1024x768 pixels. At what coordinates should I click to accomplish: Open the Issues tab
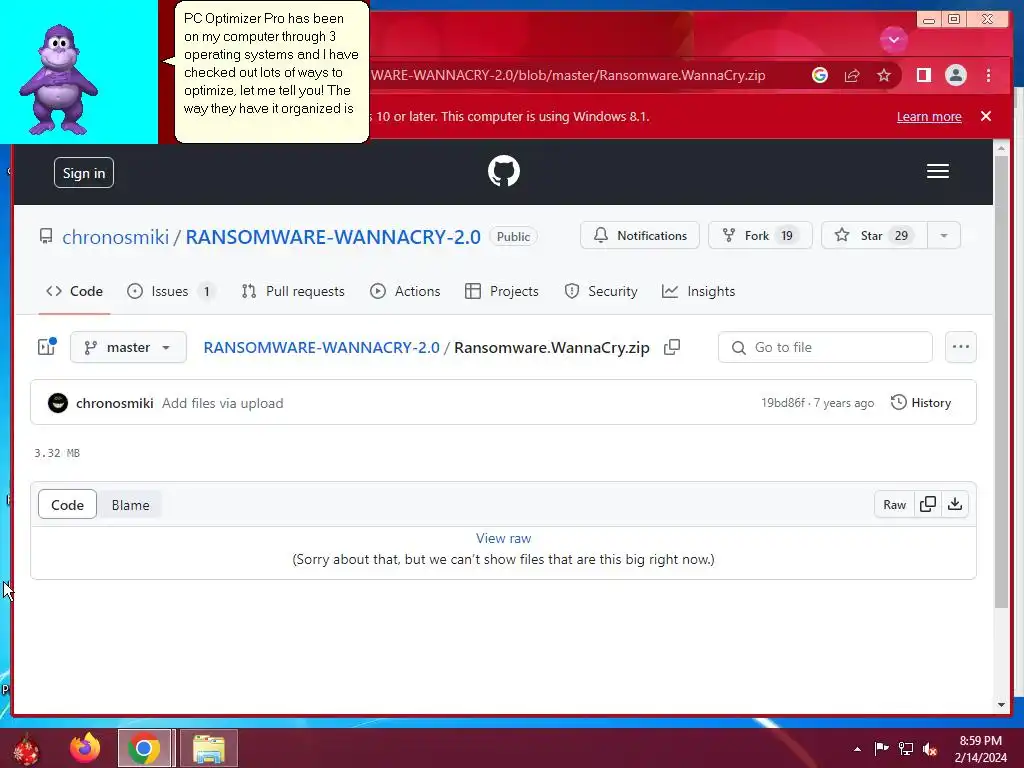pos(171,291)
